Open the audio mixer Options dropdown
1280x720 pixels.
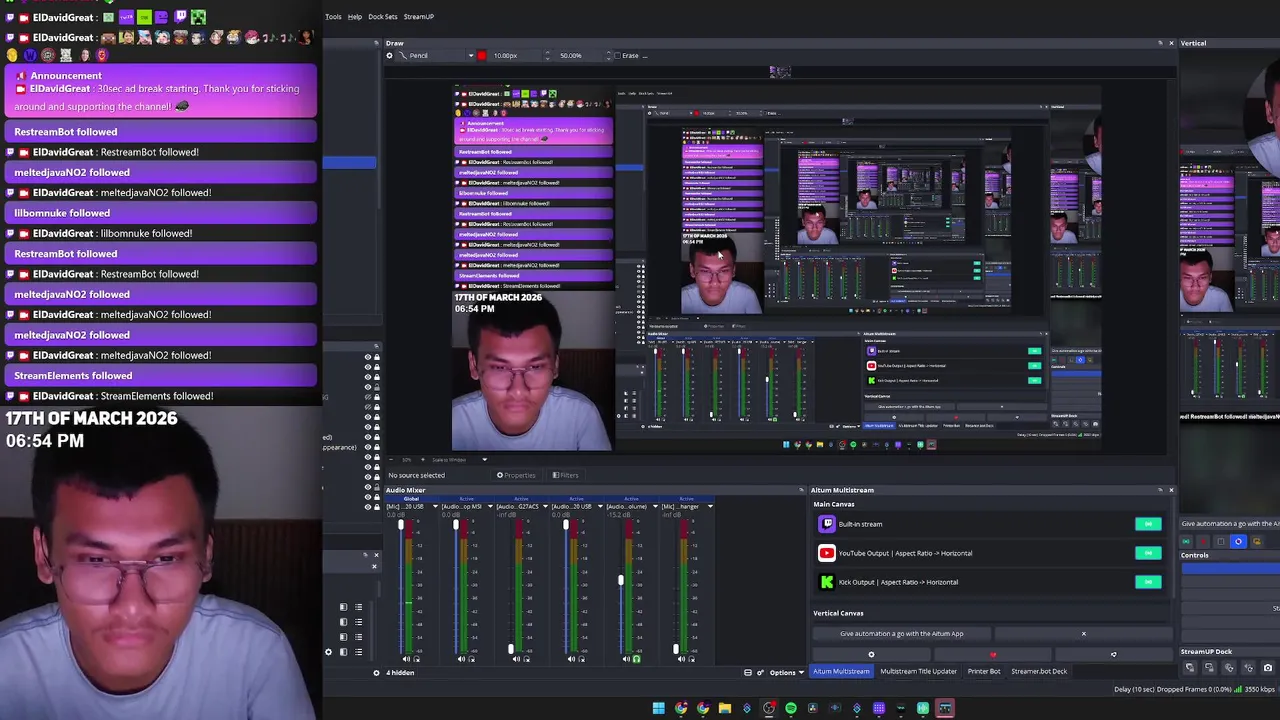(x=788, y=673)
